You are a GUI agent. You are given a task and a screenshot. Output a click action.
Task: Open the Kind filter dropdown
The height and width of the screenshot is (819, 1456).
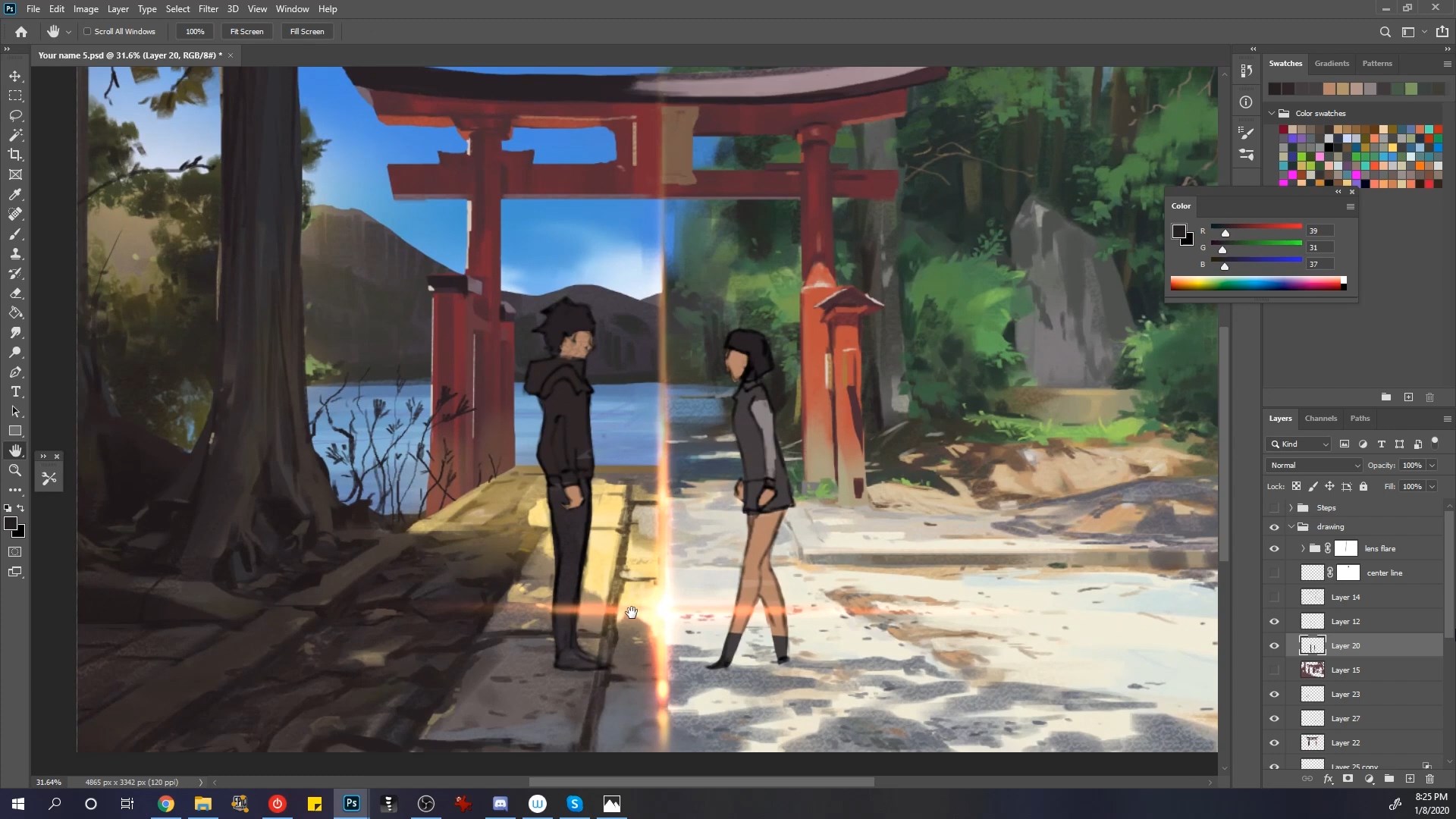(x=1299, y=444)
